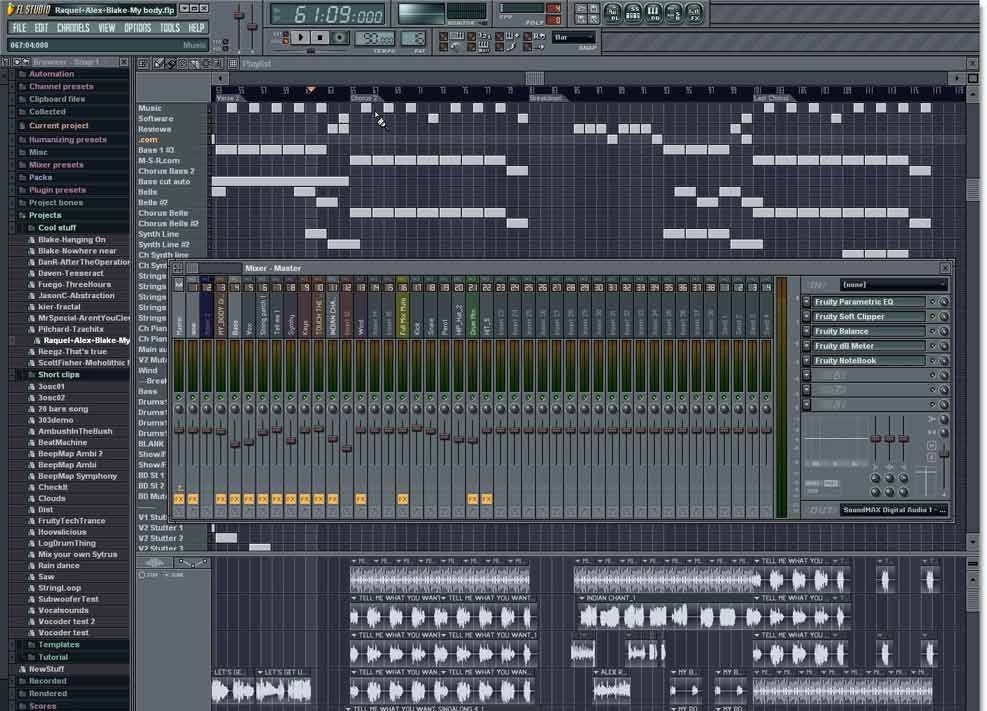The image size is (987, 711).
Task: Open Fruity NoteBook slot dropdown arrow
Action: 806,361
